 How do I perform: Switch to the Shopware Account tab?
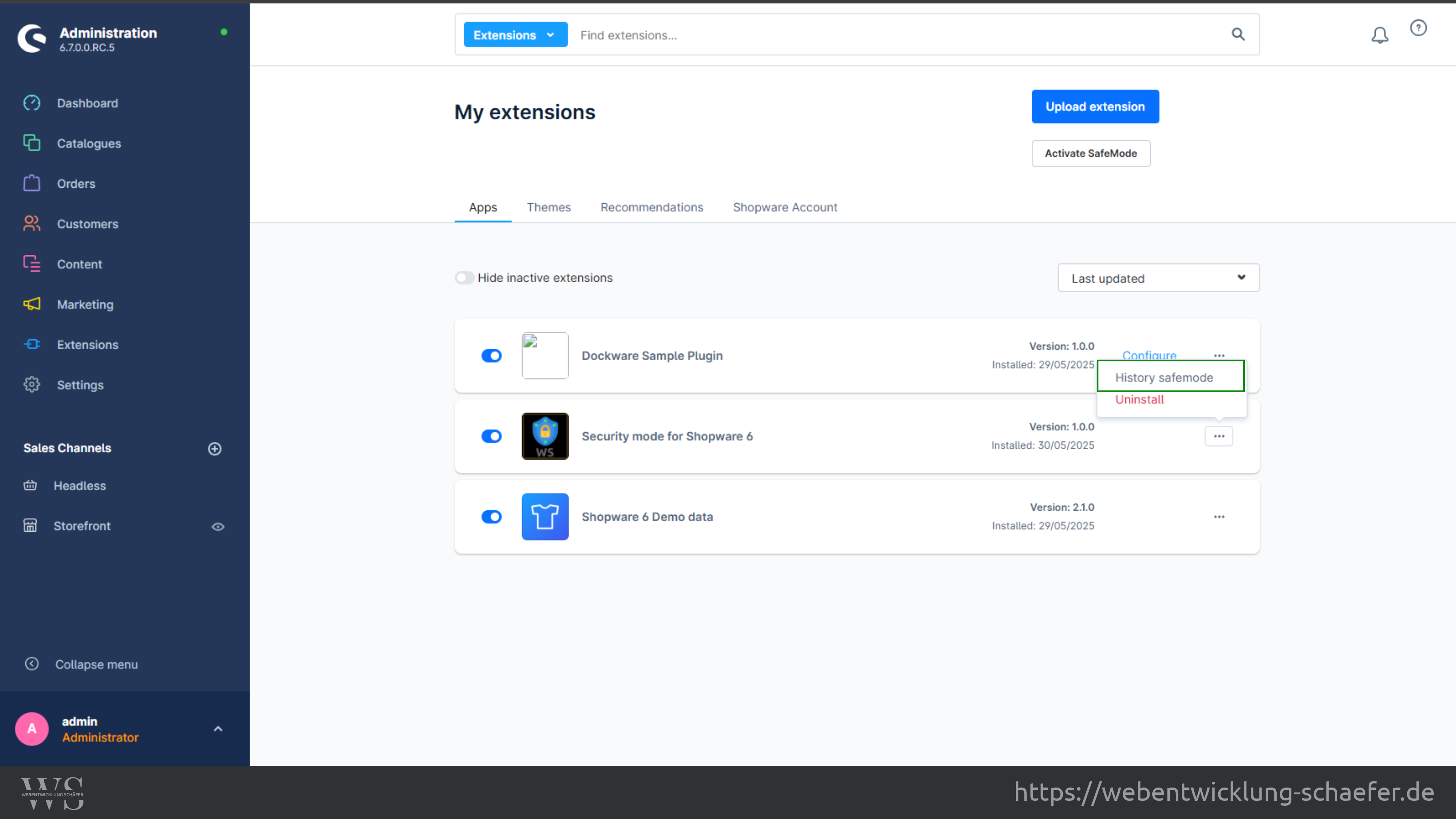coord(785,207)
